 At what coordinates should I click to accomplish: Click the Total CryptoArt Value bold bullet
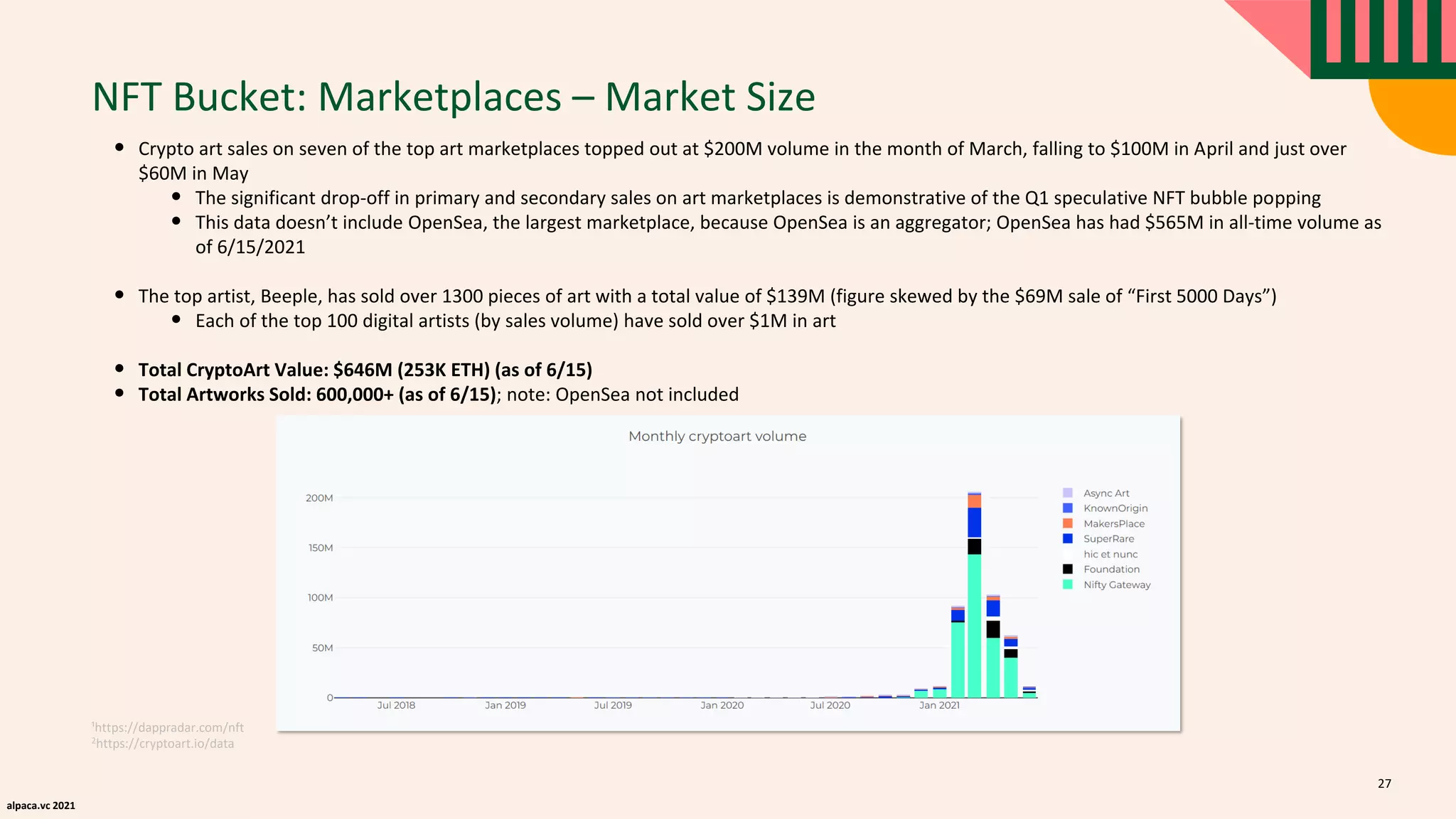365,370
